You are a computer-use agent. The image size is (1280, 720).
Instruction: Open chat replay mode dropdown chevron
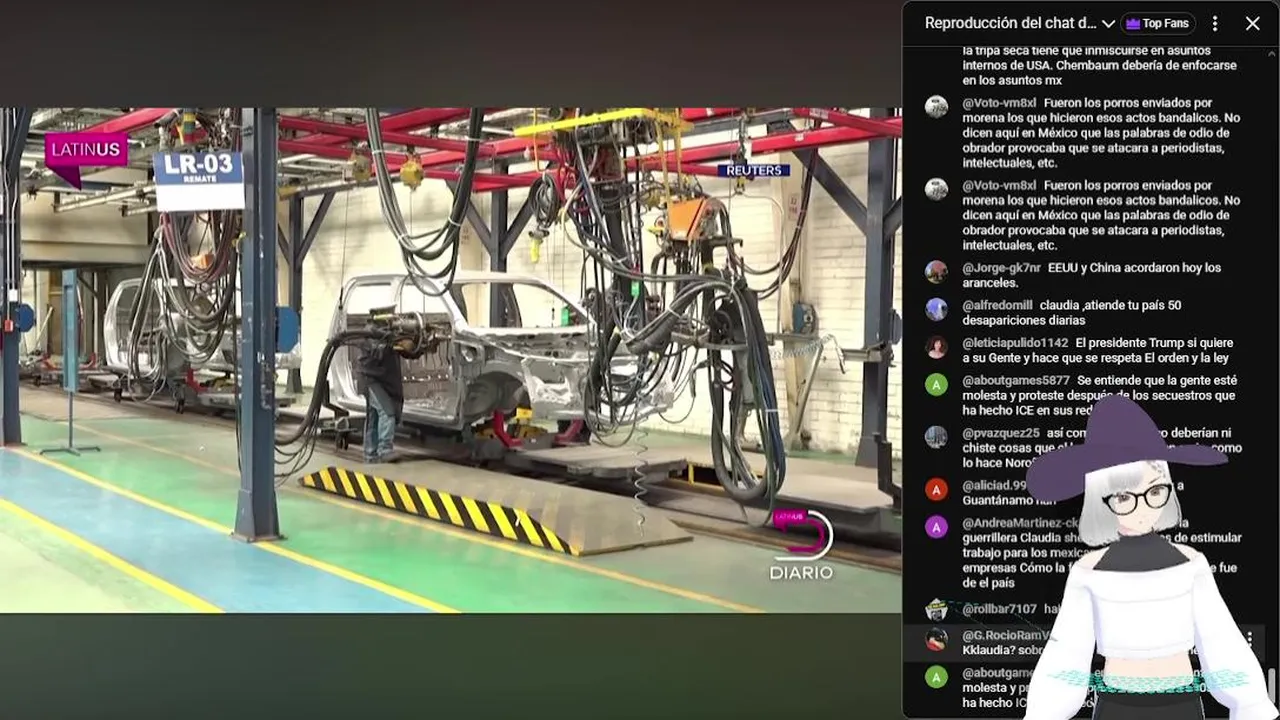[1108, 23]
